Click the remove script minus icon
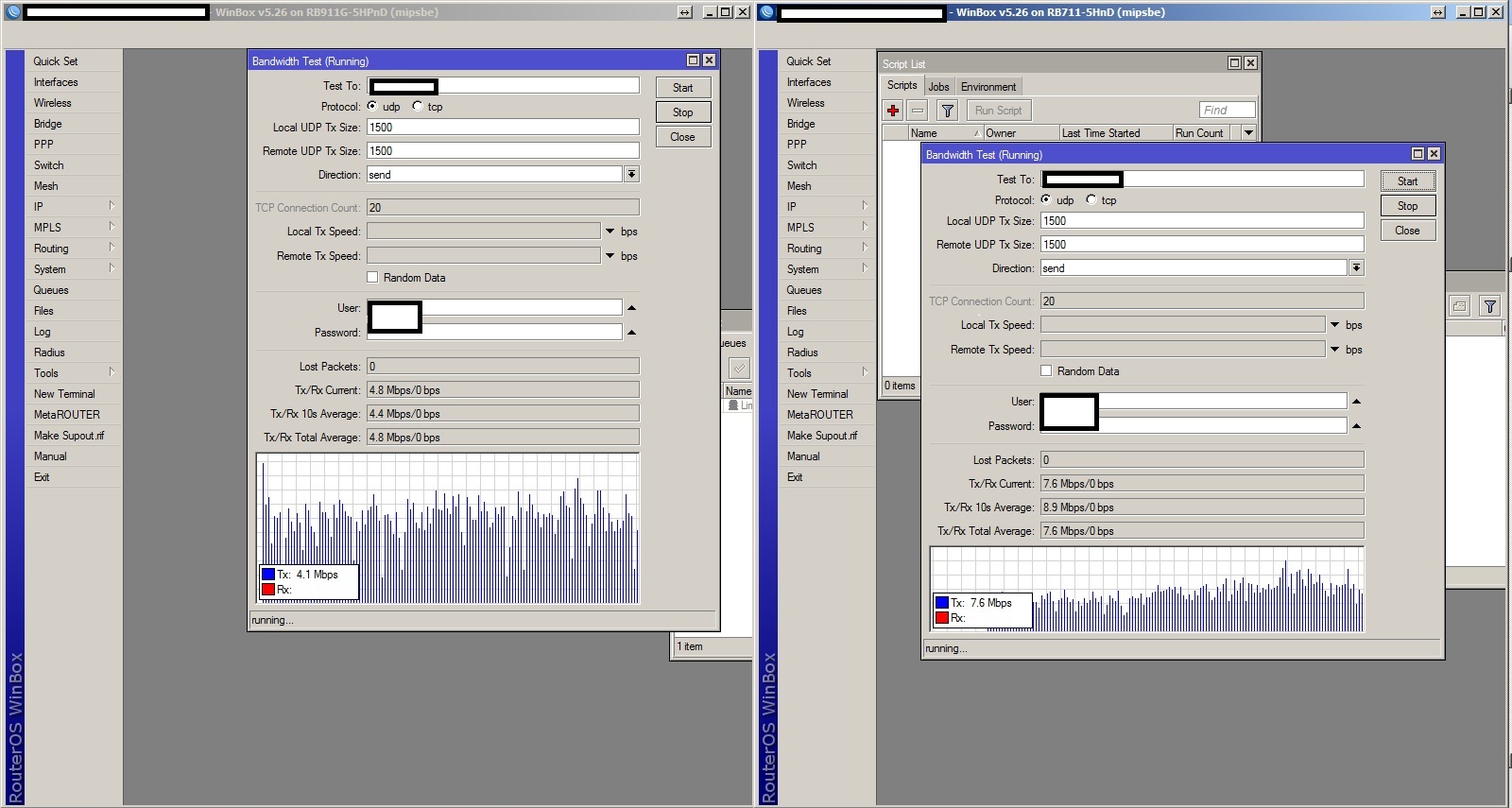This screenshot has height=808, width=1512. tap(917, 111)
